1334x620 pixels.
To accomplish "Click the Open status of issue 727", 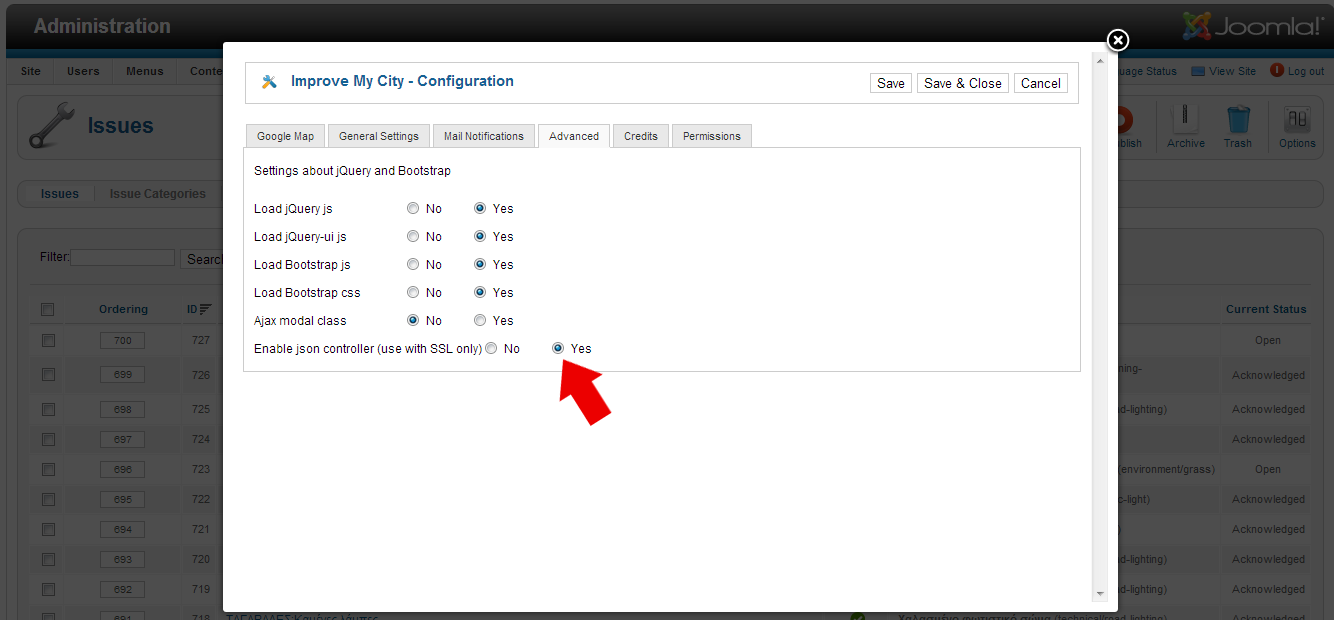I will 1268,340.
